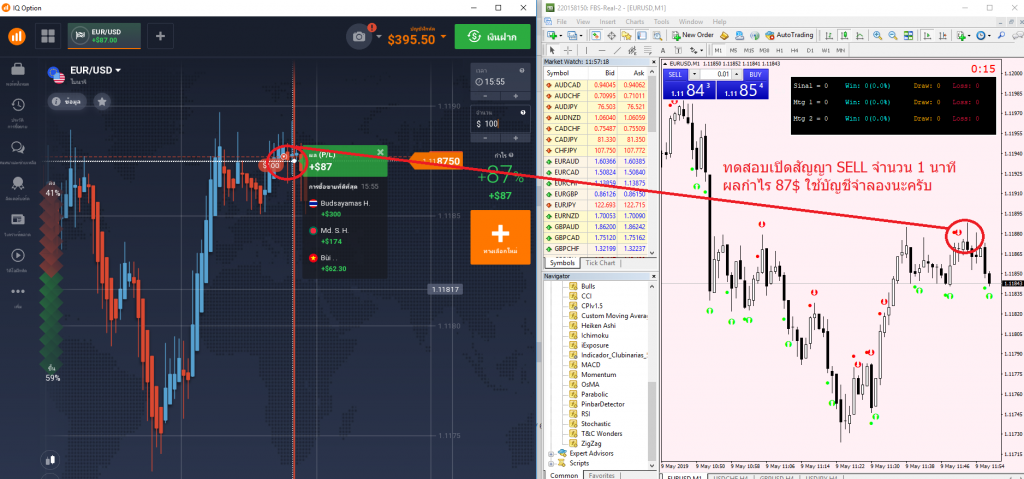Open the market news icon in IQ Option sidebar
Image resolution: width=1024 pixels, height=479 pixels.
pyautogui.click(x=18, y=220)
